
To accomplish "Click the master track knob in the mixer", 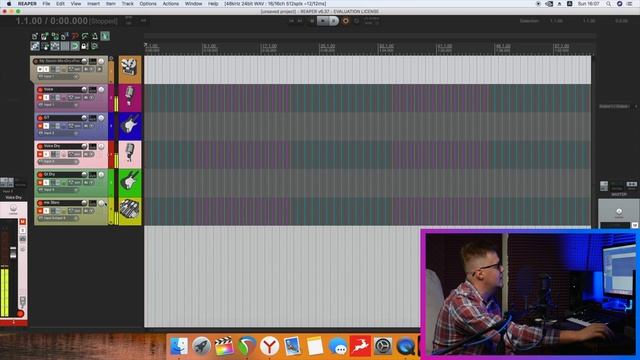I will click(619, 211).
